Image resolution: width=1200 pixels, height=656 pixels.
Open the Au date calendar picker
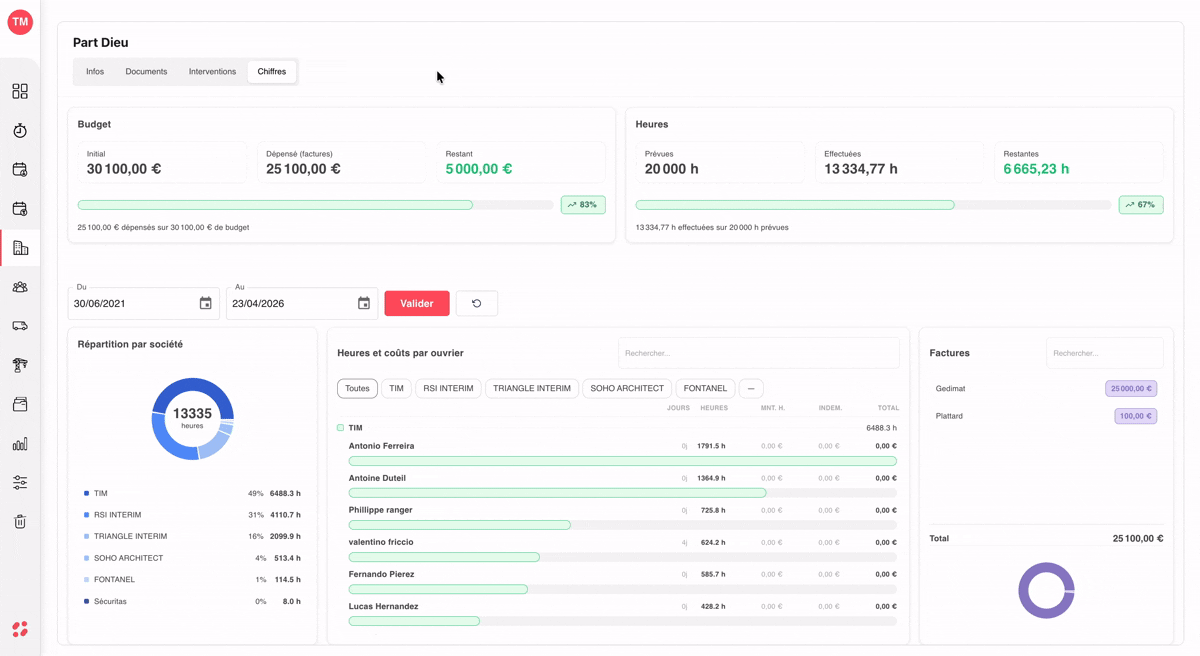pos(364,303)
